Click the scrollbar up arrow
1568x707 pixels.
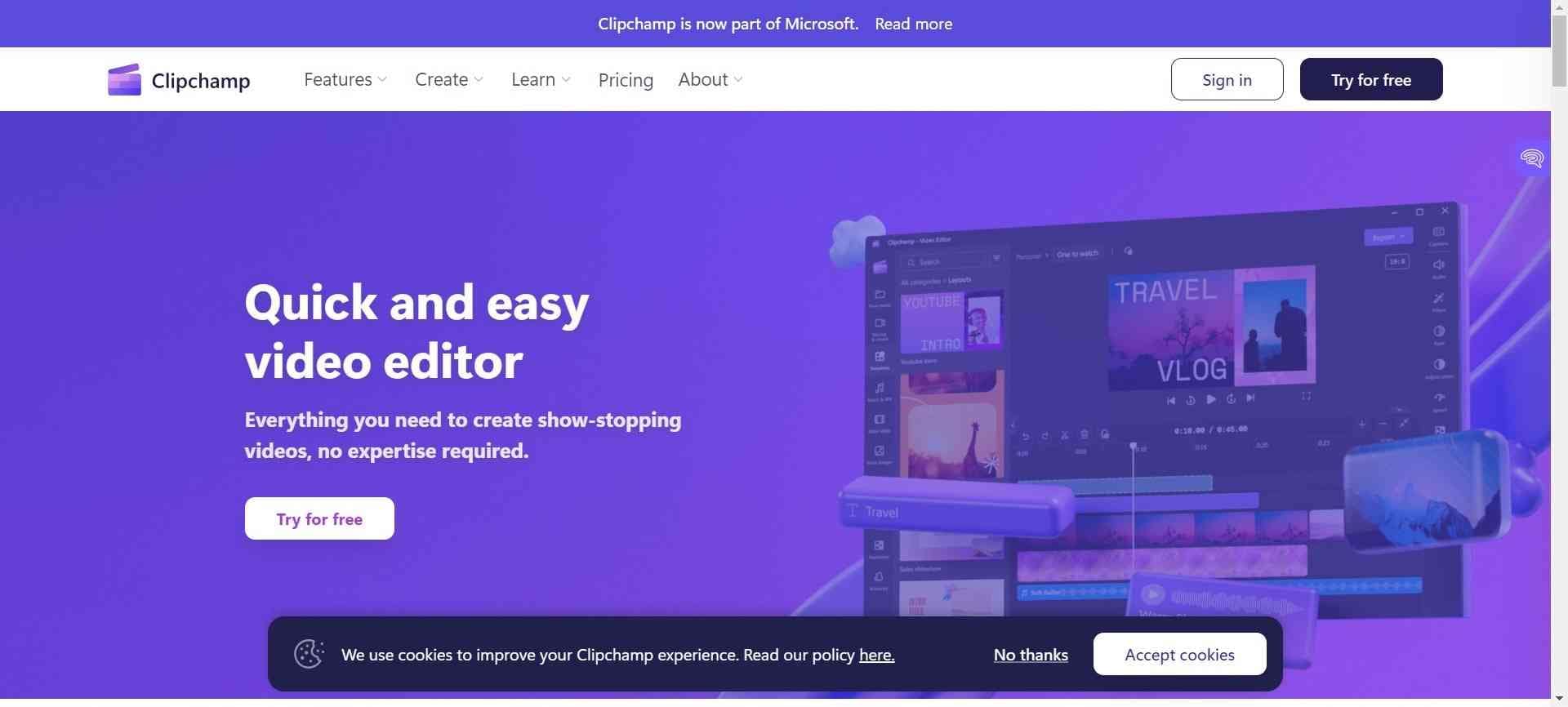pyautogui.click(x=1559, y=7)
